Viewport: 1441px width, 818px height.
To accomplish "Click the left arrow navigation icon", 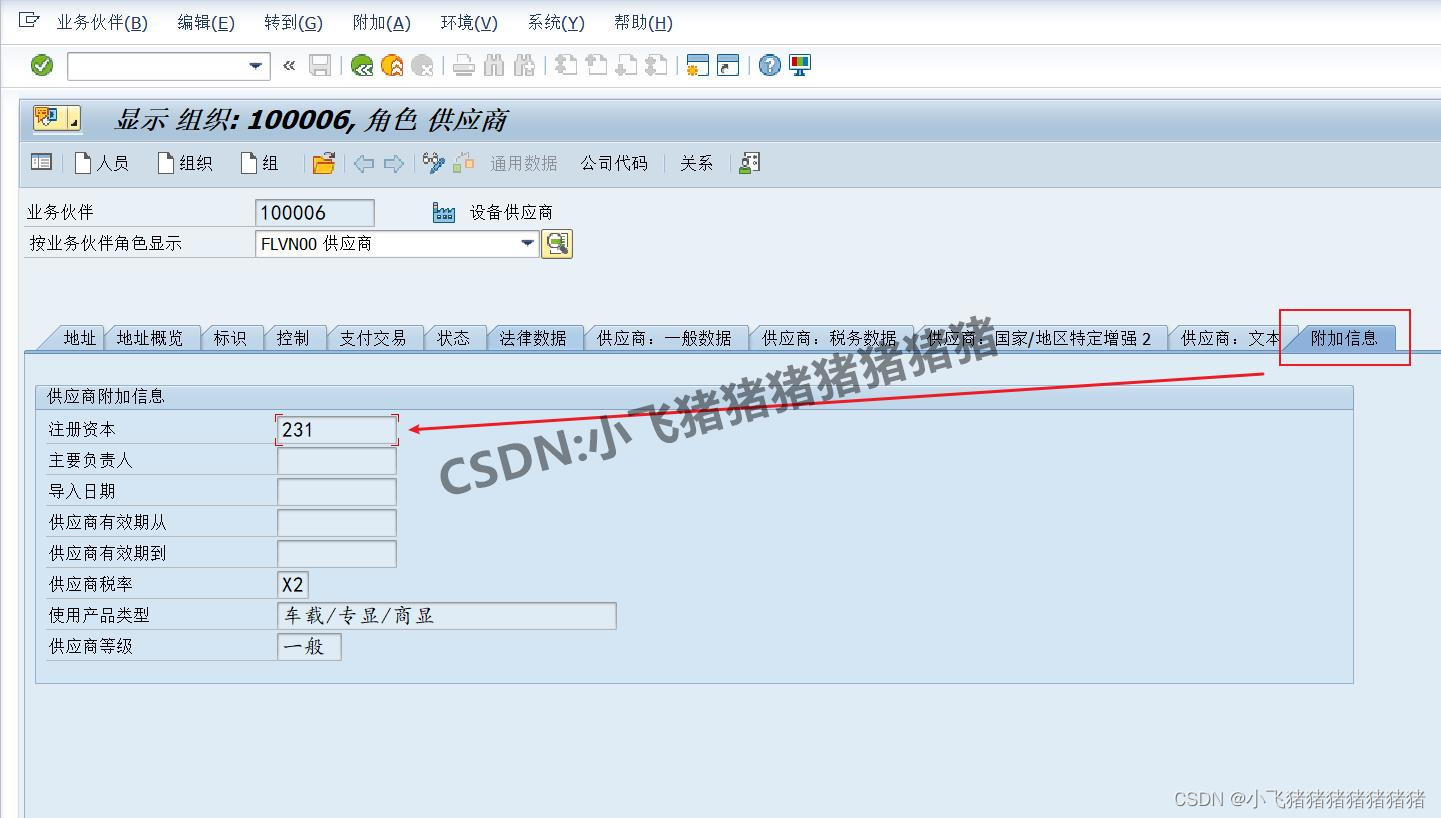I will tap(364, 163).
